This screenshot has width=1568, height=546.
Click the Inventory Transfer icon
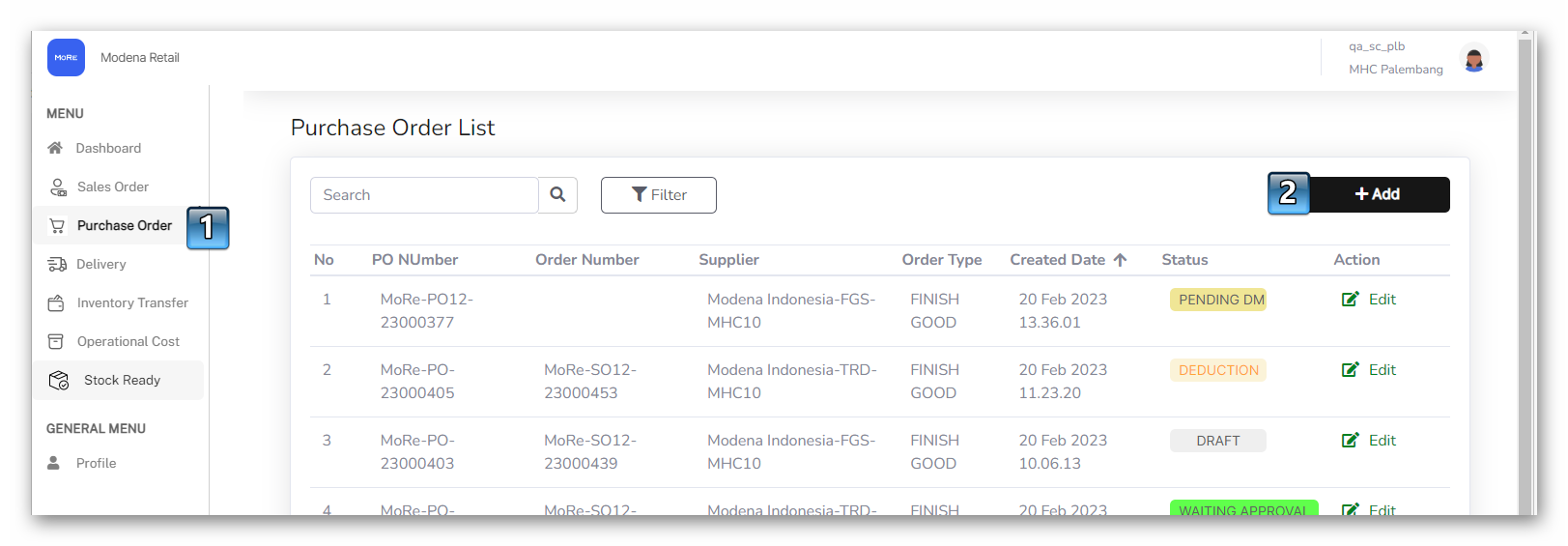coord(56,302)
